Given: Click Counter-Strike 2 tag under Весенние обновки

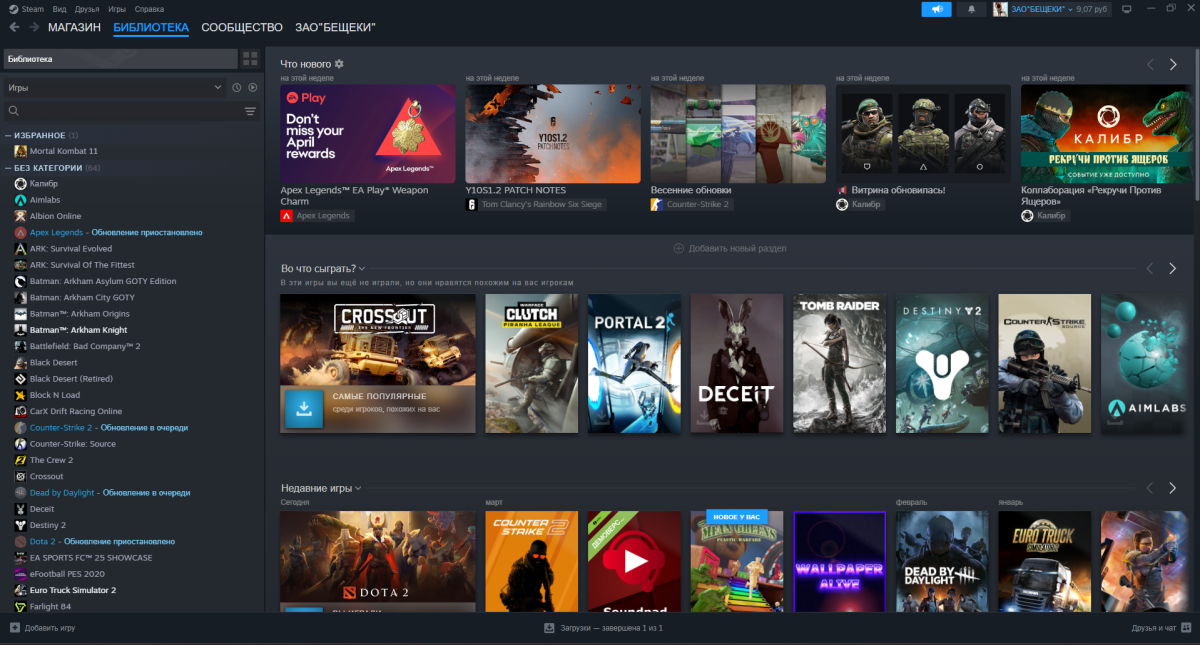Looking at the screenshot, I should (691, 205).
